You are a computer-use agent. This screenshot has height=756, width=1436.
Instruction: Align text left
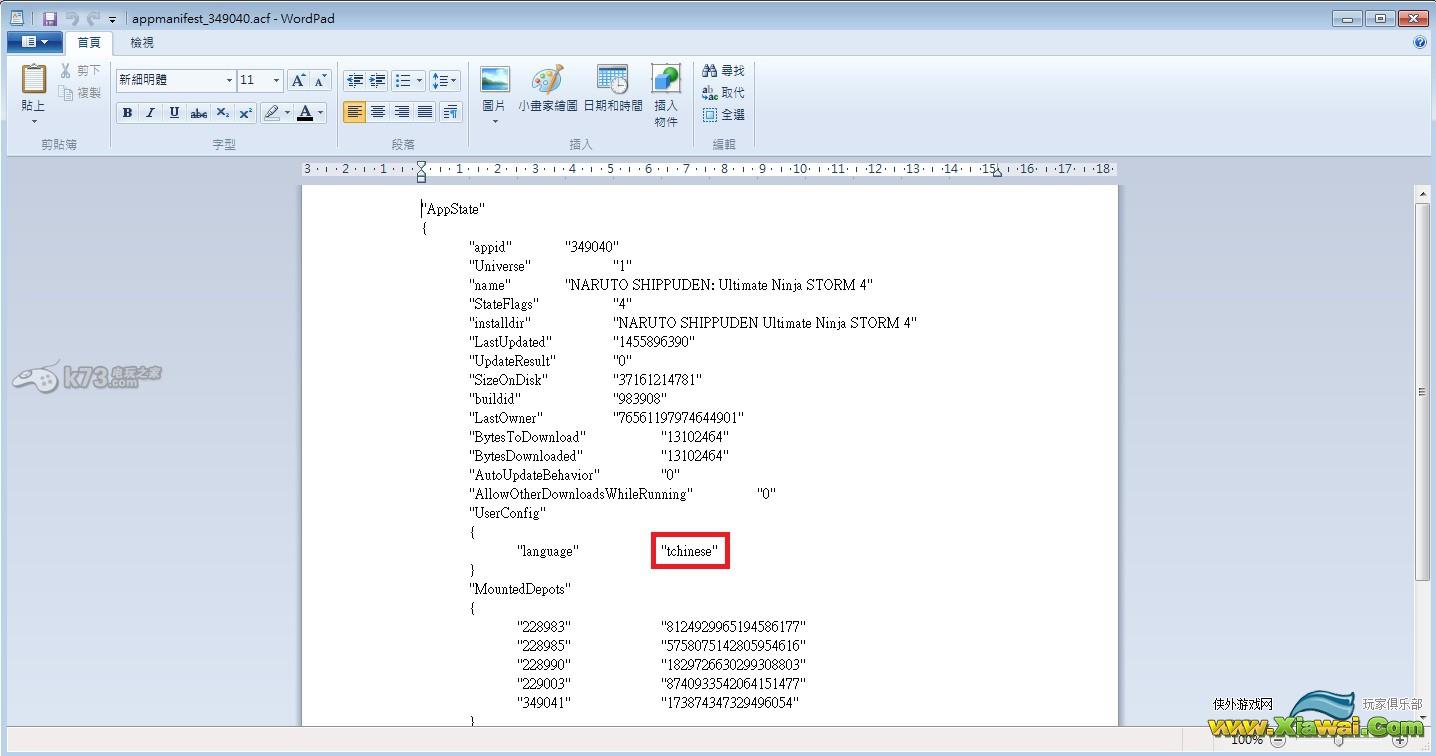point(354,112)
